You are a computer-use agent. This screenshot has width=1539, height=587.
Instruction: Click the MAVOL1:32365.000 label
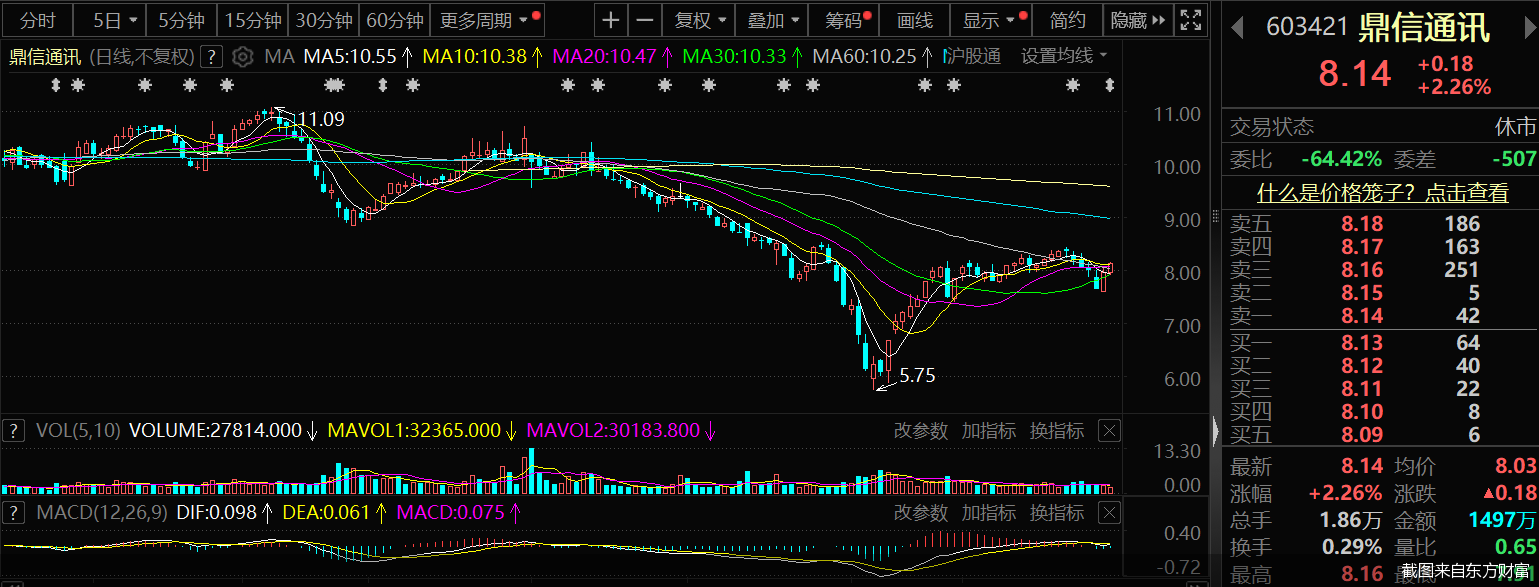pos(412,431)
